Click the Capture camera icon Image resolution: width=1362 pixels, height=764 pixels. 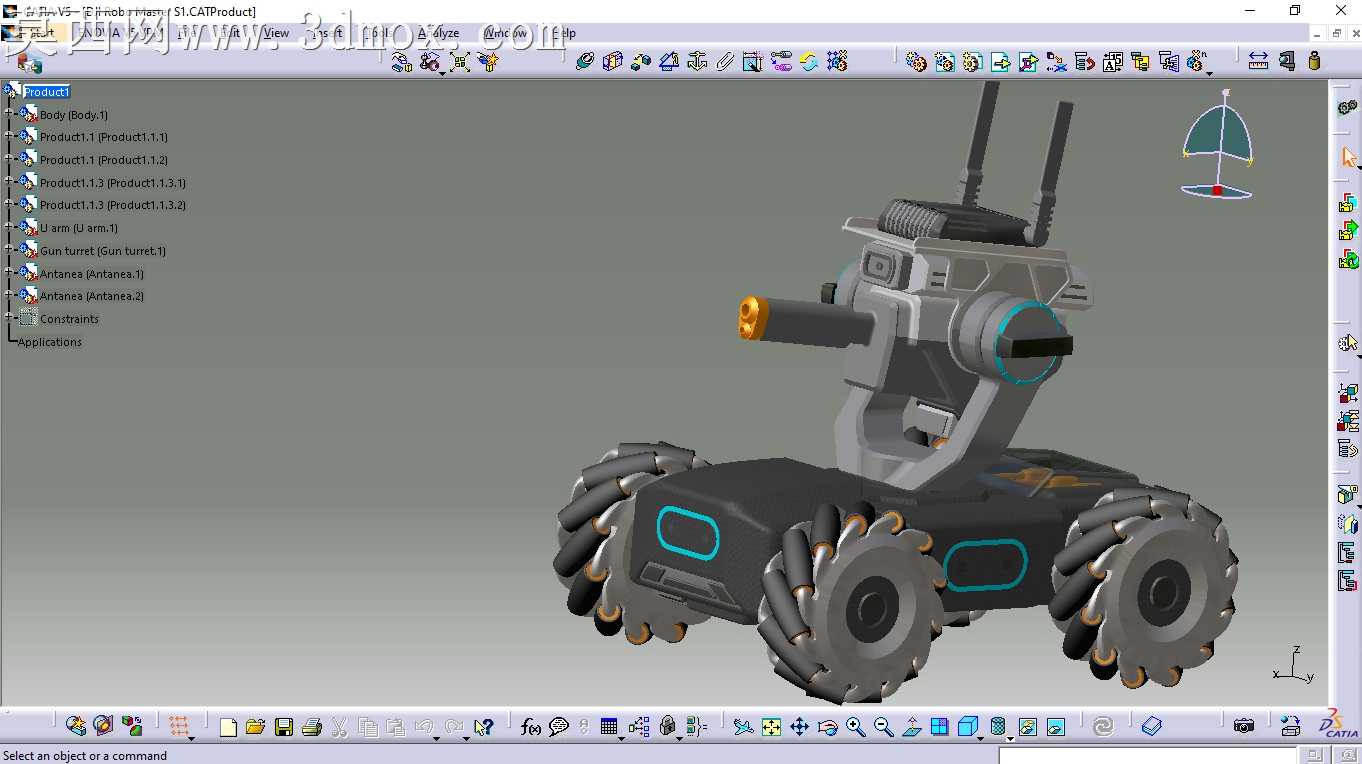tap(1243, 727)
